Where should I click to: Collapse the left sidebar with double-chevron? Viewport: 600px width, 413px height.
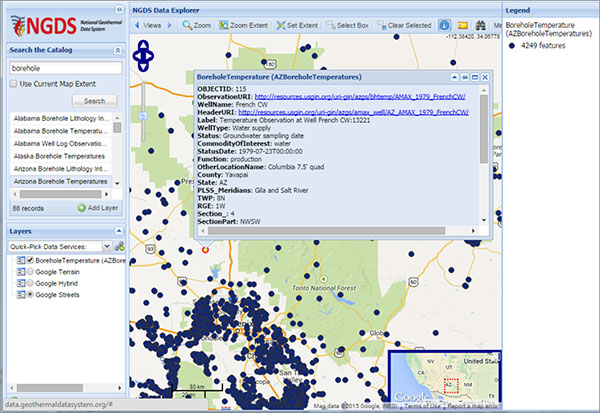pyautogui.click(x=119, y=9)
